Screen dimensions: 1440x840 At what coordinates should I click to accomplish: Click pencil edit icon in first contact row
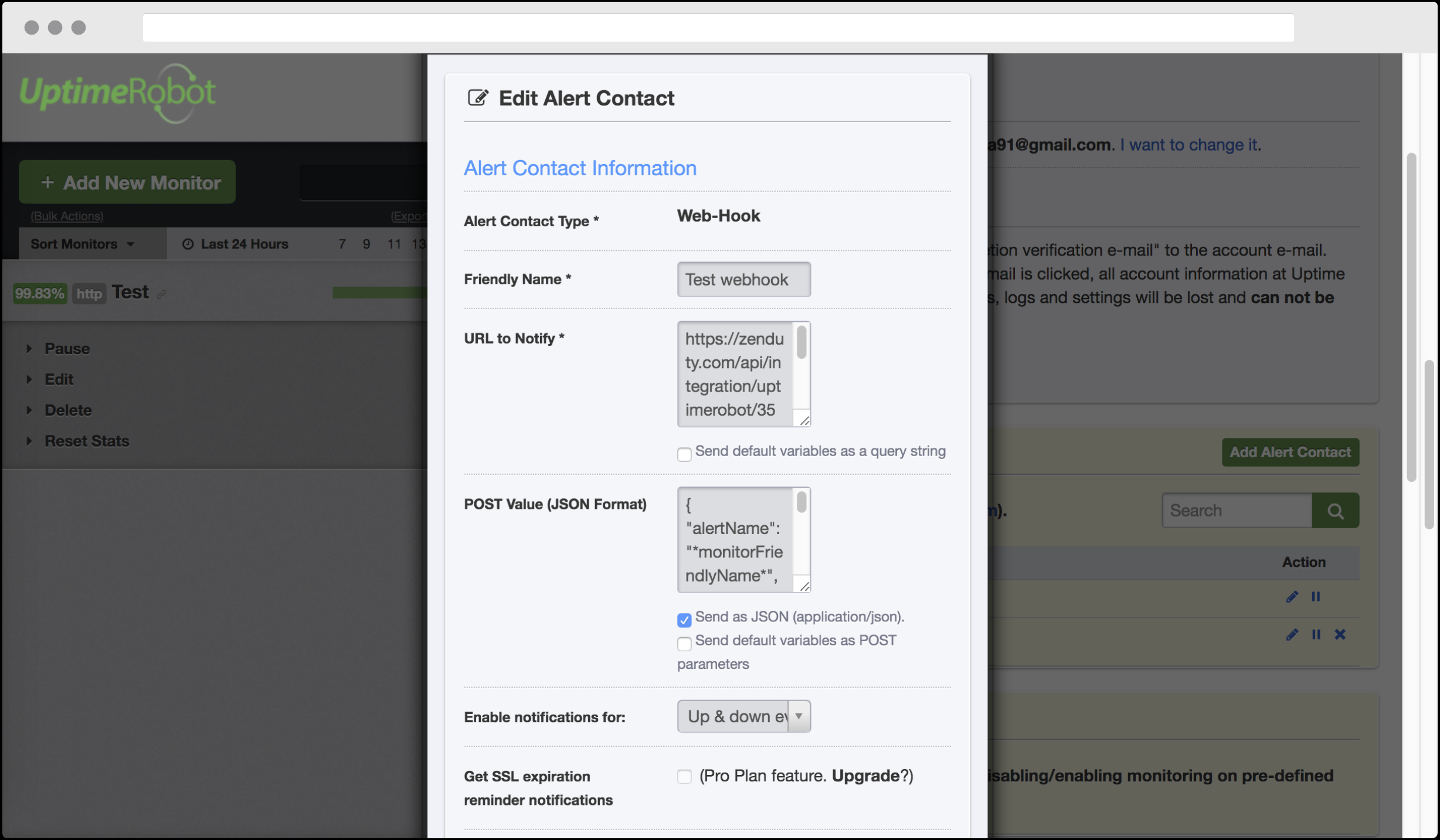click(x=1292, y=597)
